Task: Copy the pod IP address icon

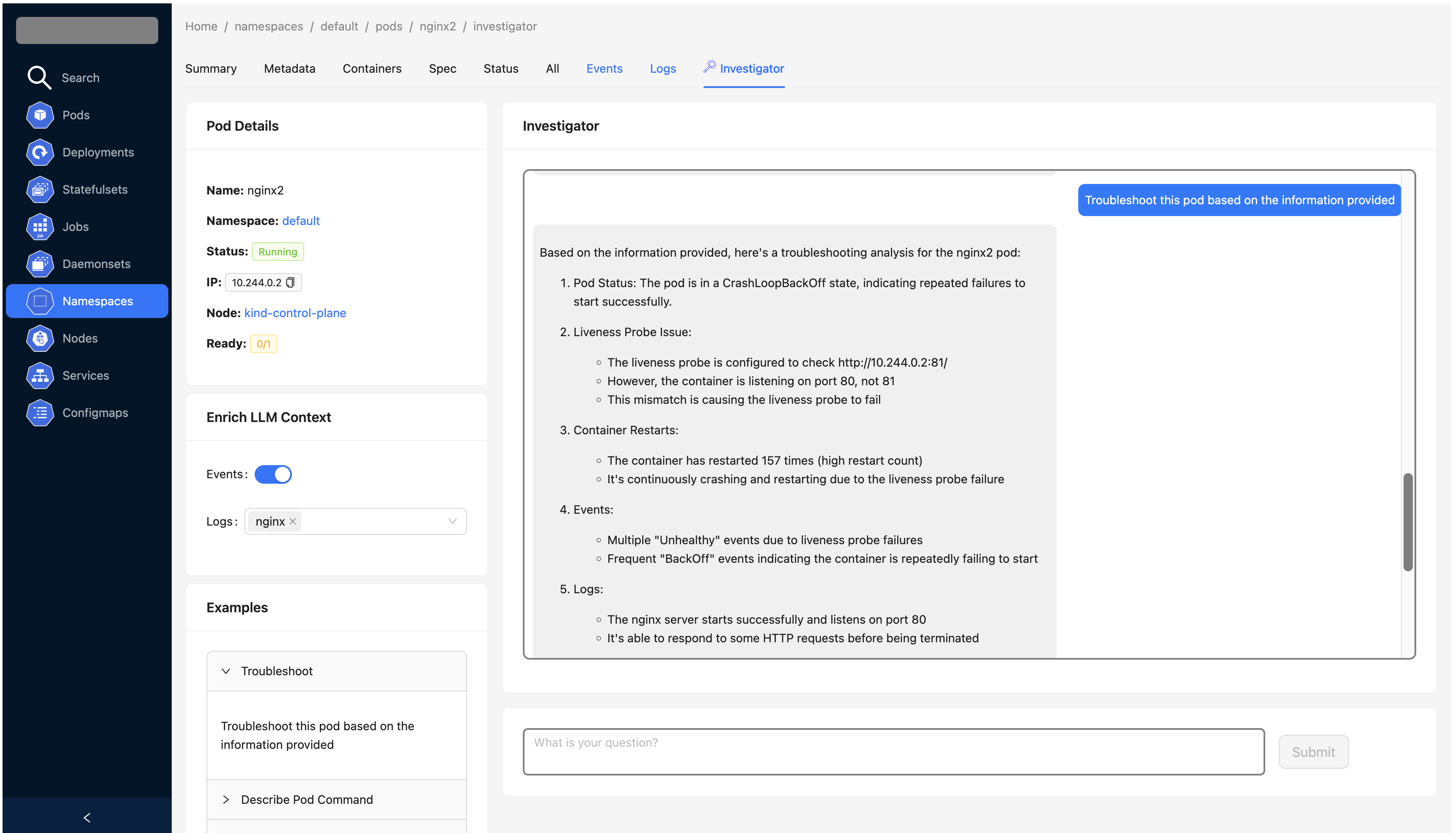Action: click(x=290, y=282)
